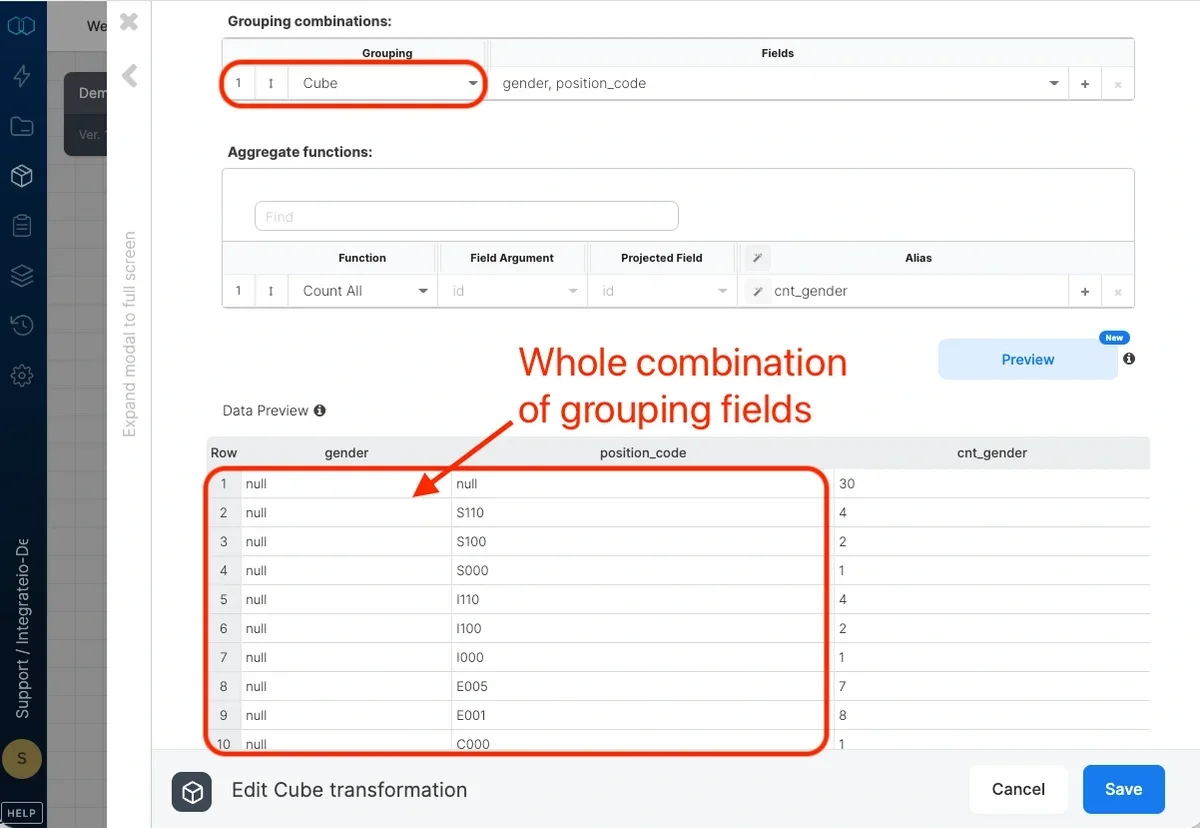Run the data Preview
The width and height of the screenshot is (1200, 828).
click(1027, 358)
